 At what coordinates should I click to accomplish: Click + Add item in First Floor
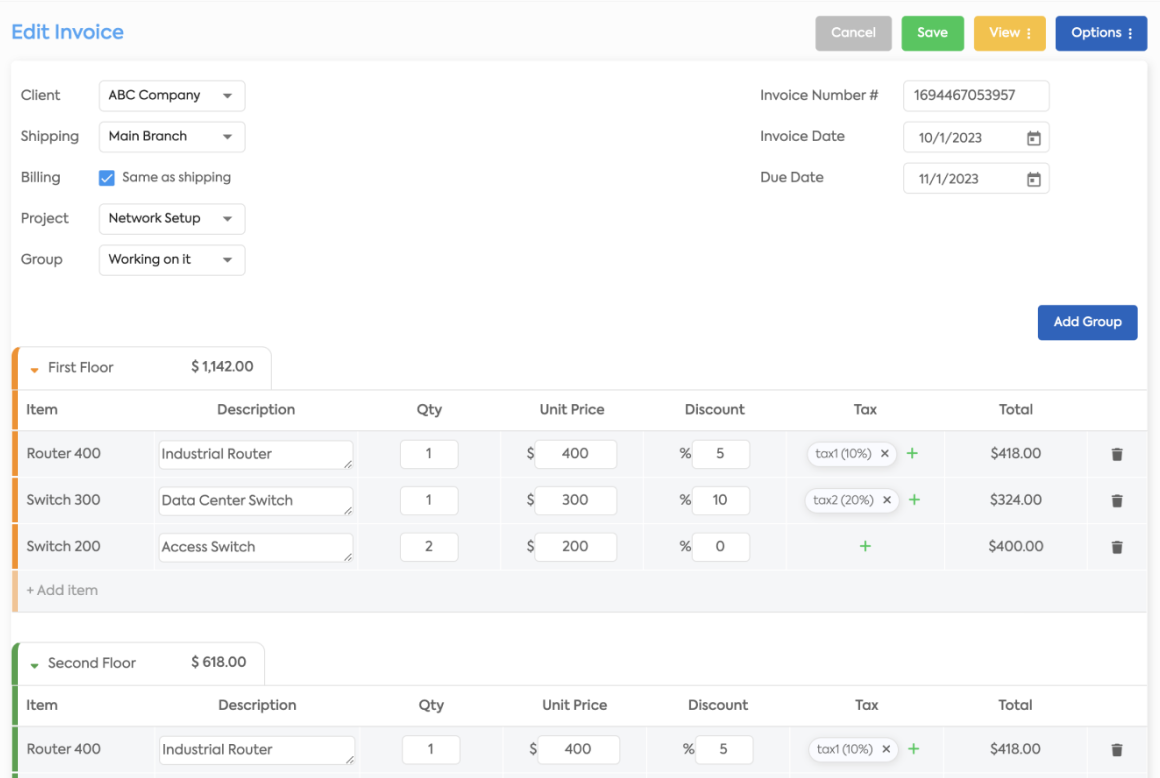[62, 590]
